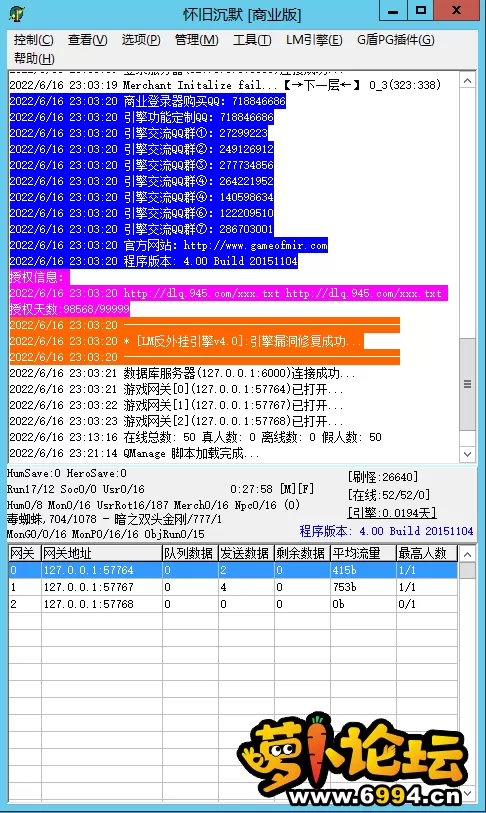
Task: Click the 毒蜘蛛 monster status line
Action: click(114, 519)
